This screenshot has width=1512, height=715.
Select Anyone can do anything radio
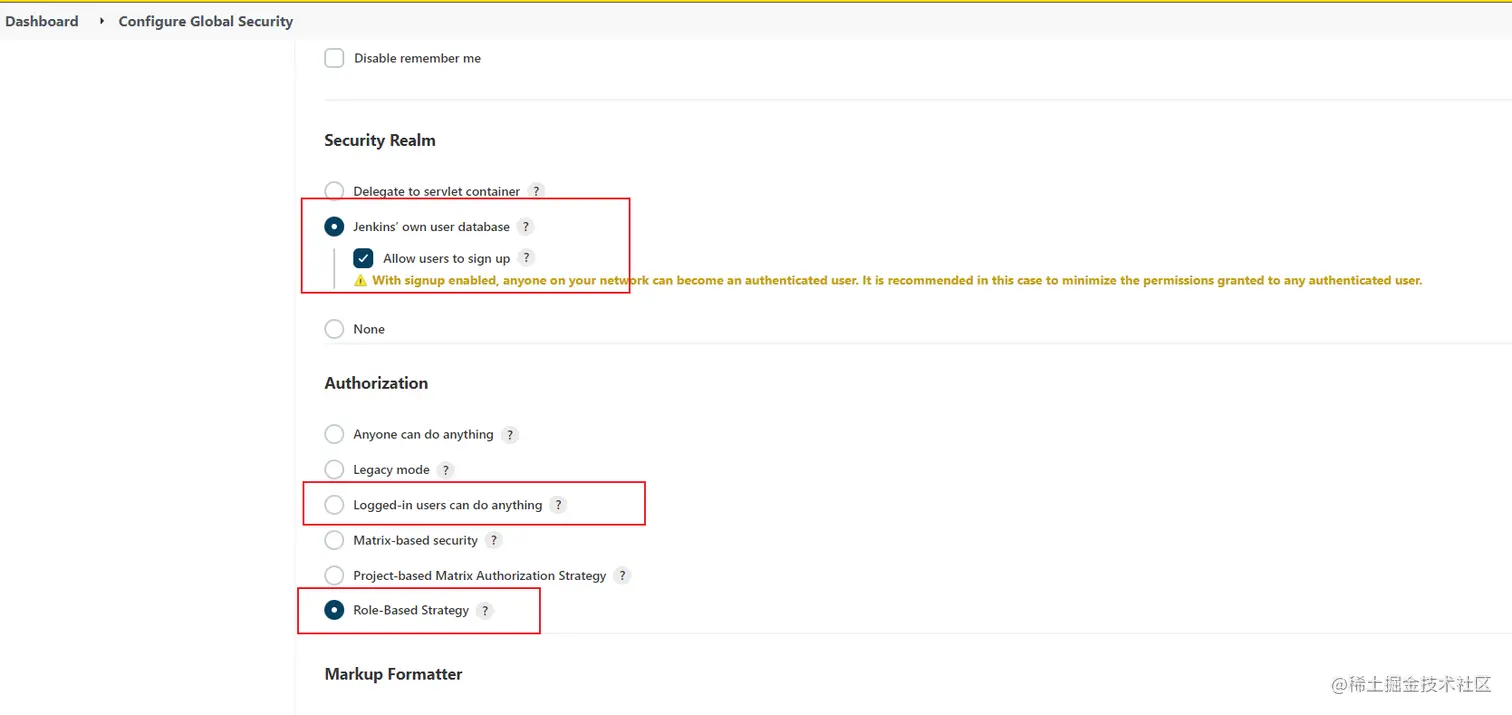[x=334, y=434]
